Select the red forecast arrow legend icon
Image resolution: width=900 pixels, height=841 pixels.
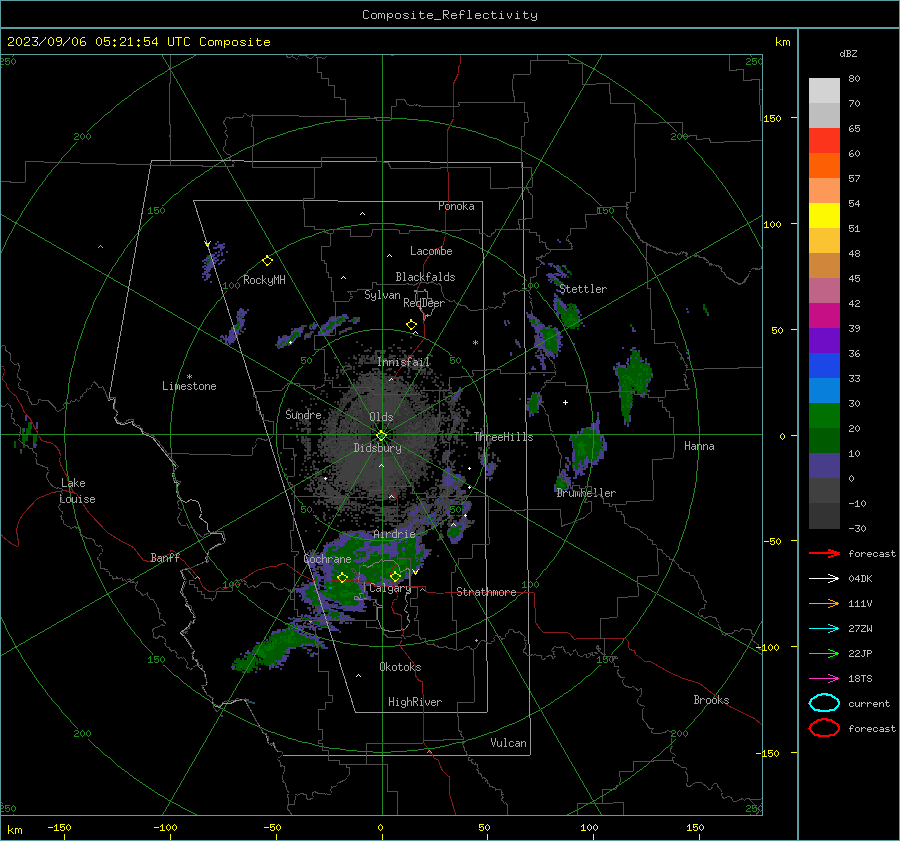click(x=824, y=553)
